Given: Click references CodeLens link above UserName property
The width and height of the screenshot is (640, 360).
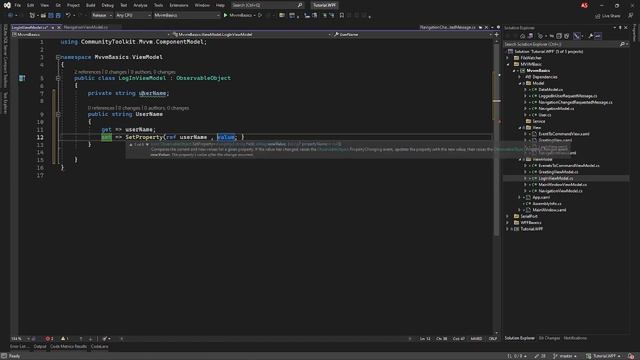Looking at the screenshot, I should (x=101, y=108).
